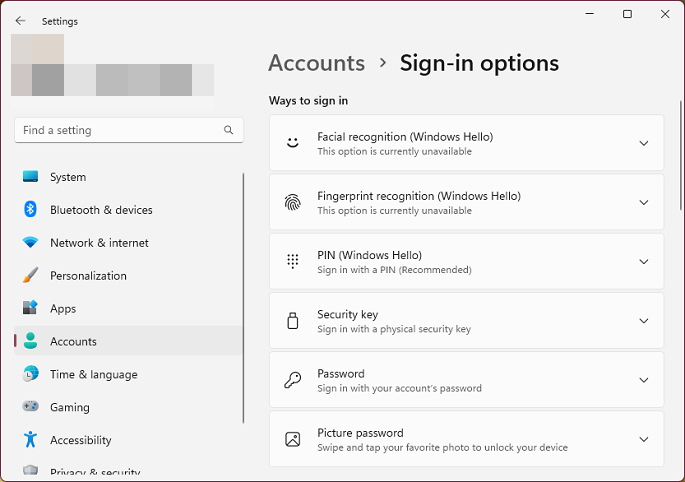Open Bluetooth & devices category
685x482 pixels.
click(128, 209)
